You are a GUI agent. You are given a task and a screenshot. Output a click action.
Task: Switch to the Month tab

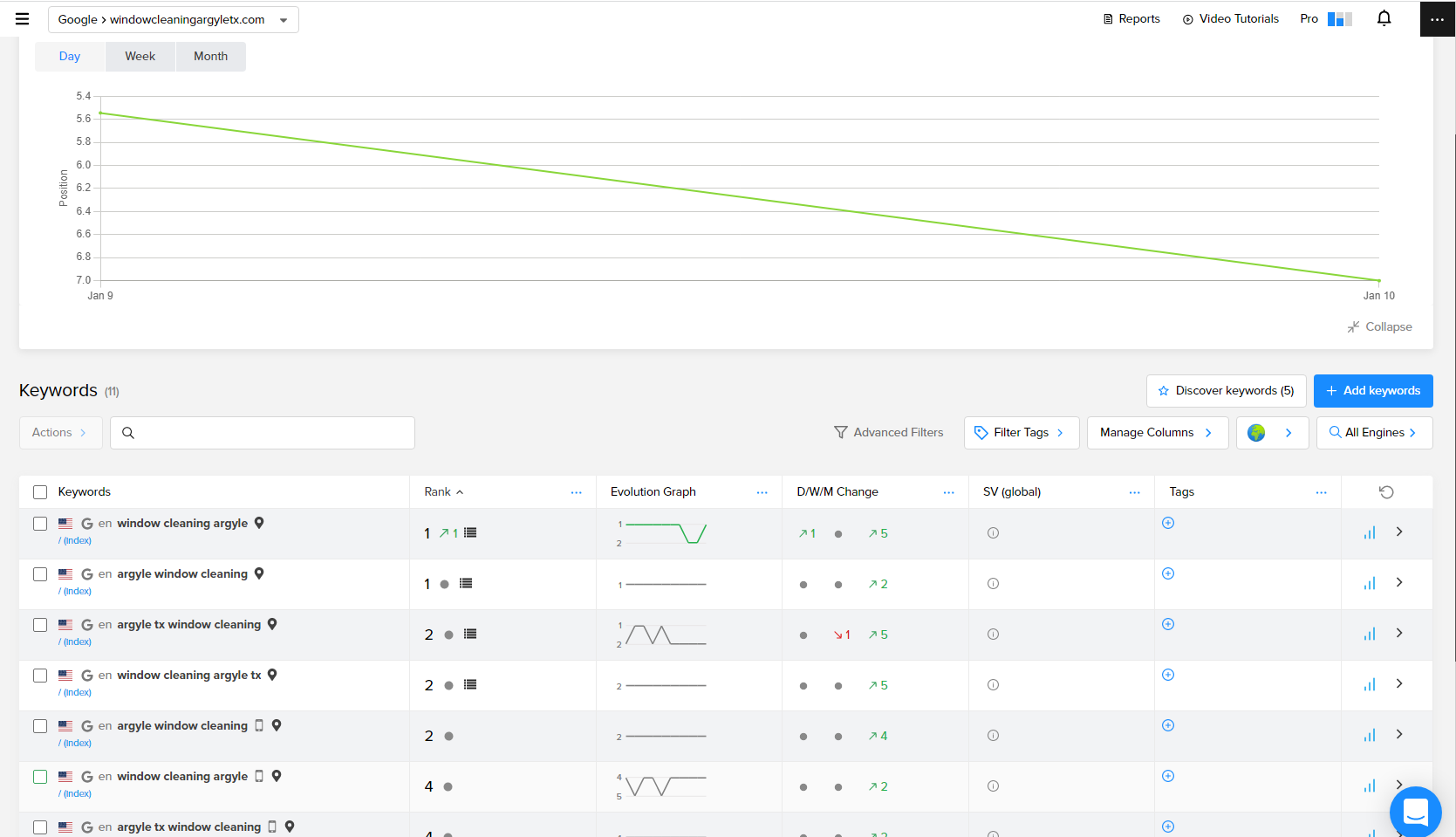210,57
